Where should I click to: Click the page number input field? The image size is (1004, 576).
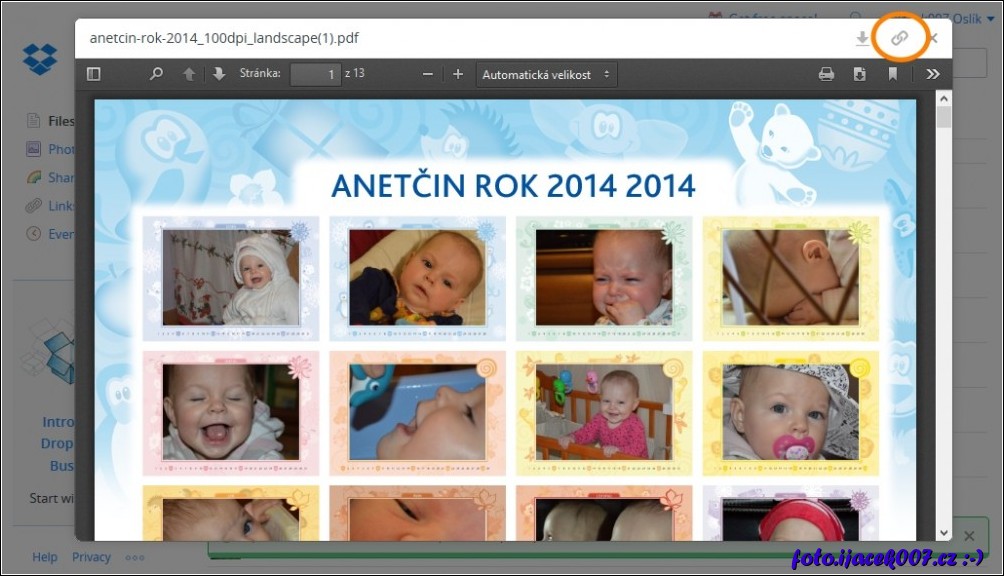(315, 74)
